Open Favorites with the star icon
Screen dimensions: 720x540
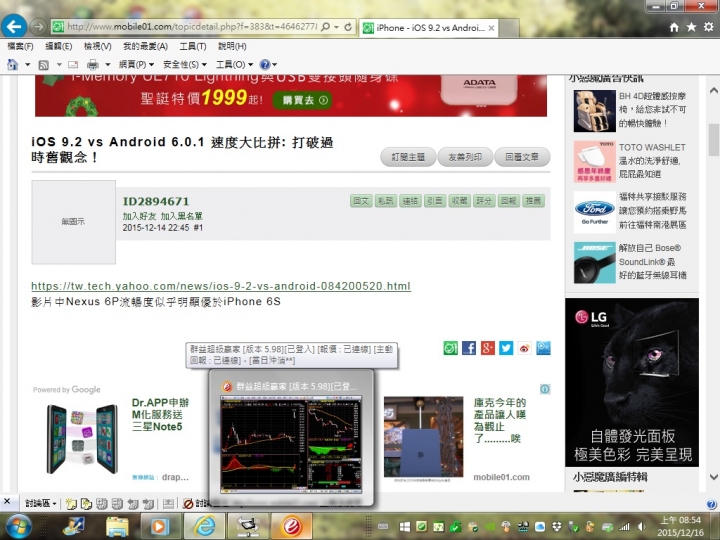pyautogui.click(x=691, y=27)
